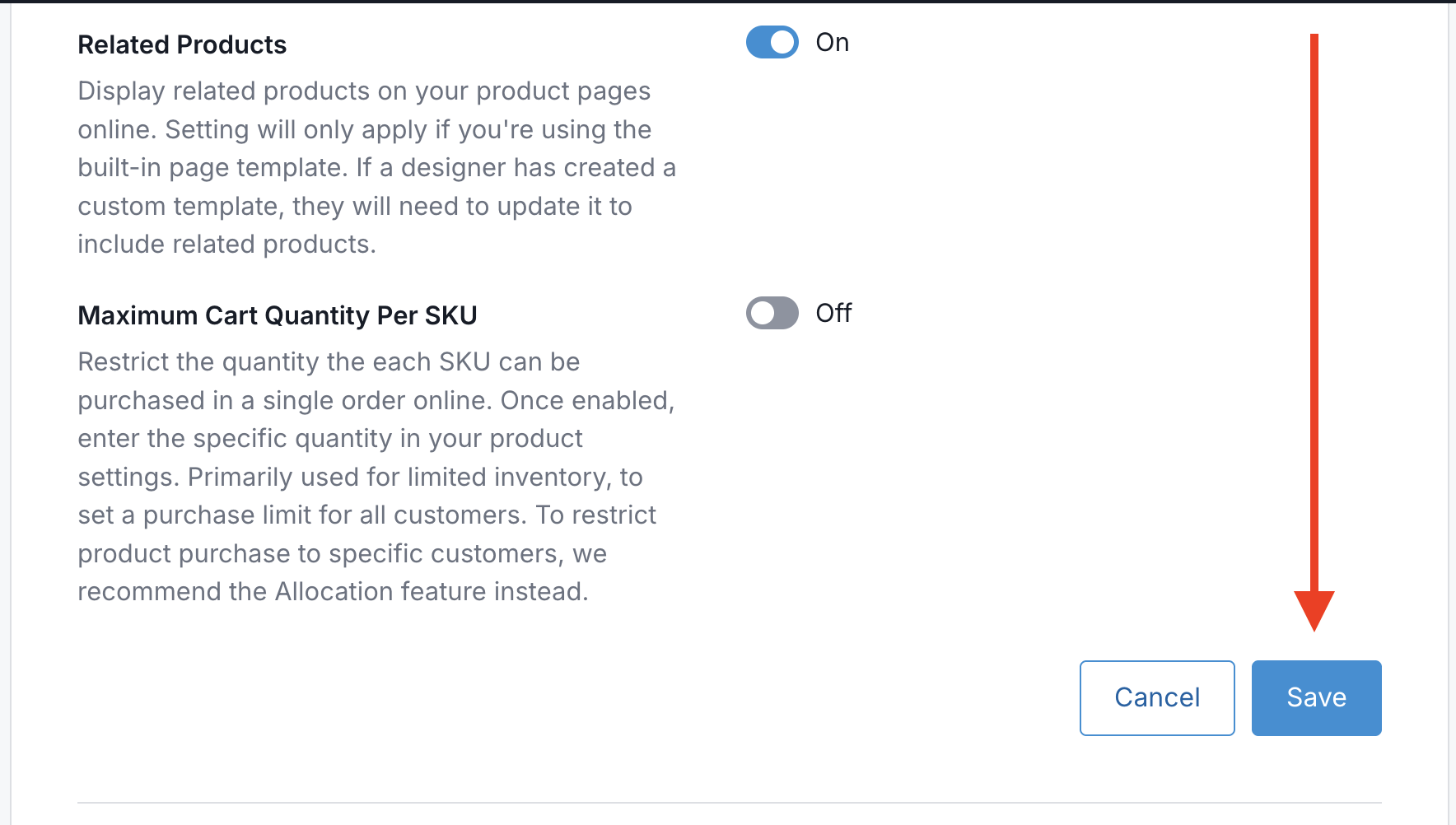Select the Maximum Cart Quantity Per SKU heading
This screenshot has height=825, width=1456.
tap(278, 315)
